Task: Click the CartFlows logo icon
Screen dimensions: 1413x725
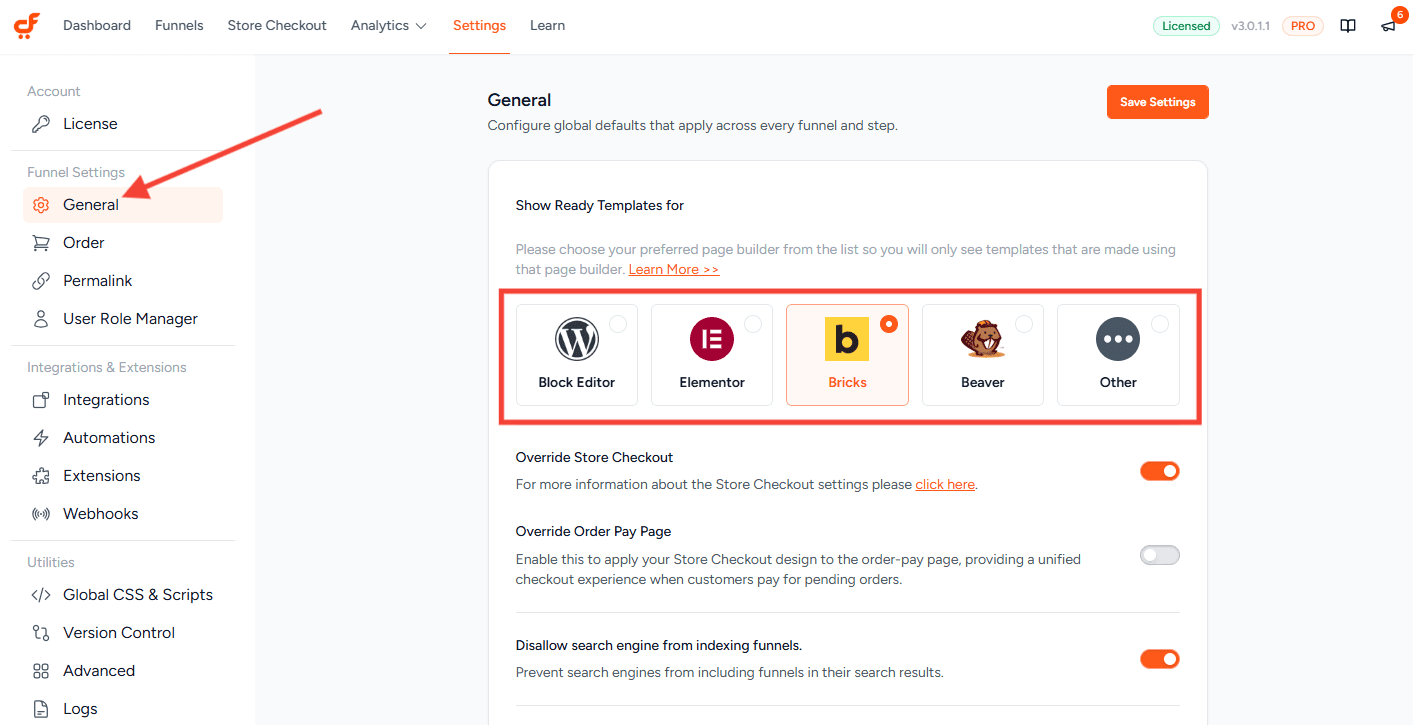Action: point(27,25)
